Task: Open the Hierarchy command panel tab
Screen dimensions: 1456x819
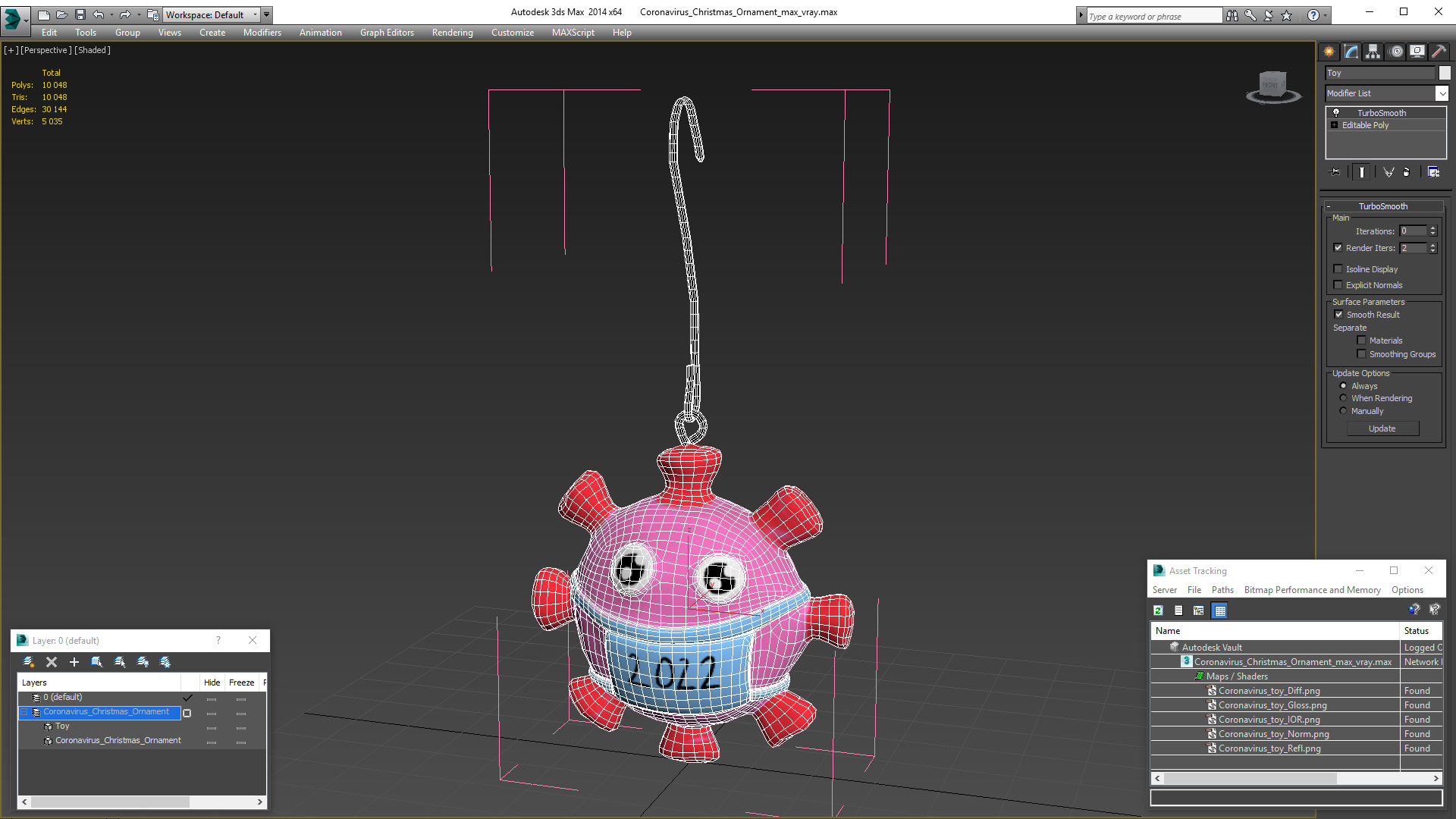Action: click(x=1373, y=52)
